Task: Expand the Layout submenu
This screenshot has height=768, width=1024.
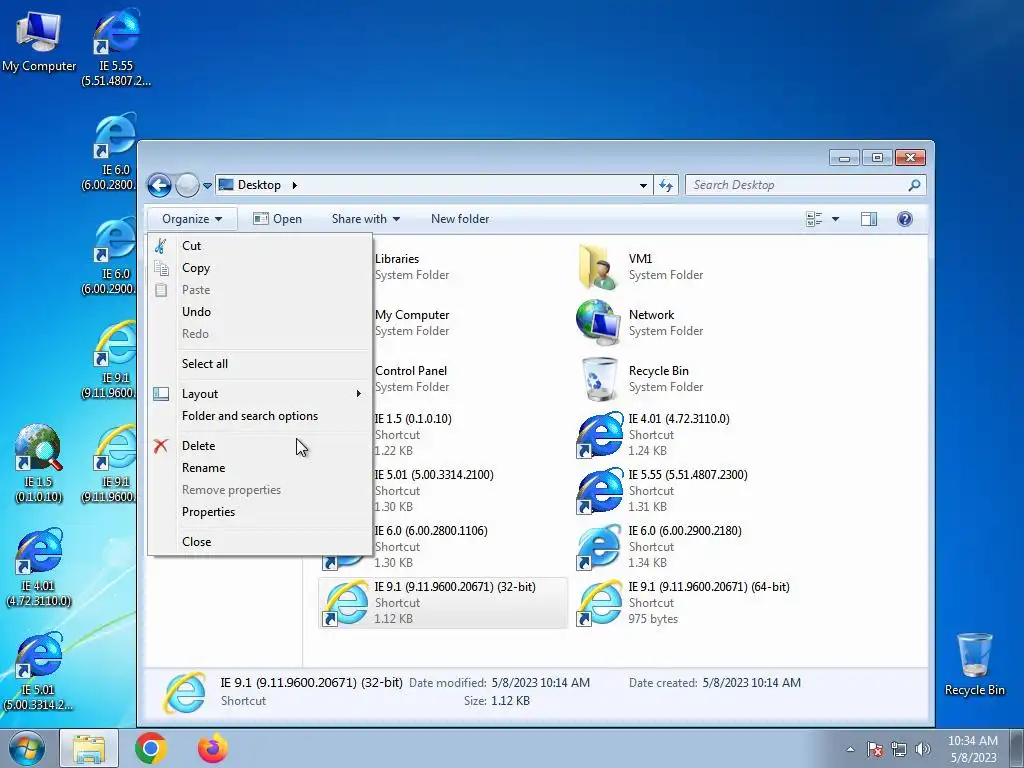Action: [260, 394]
